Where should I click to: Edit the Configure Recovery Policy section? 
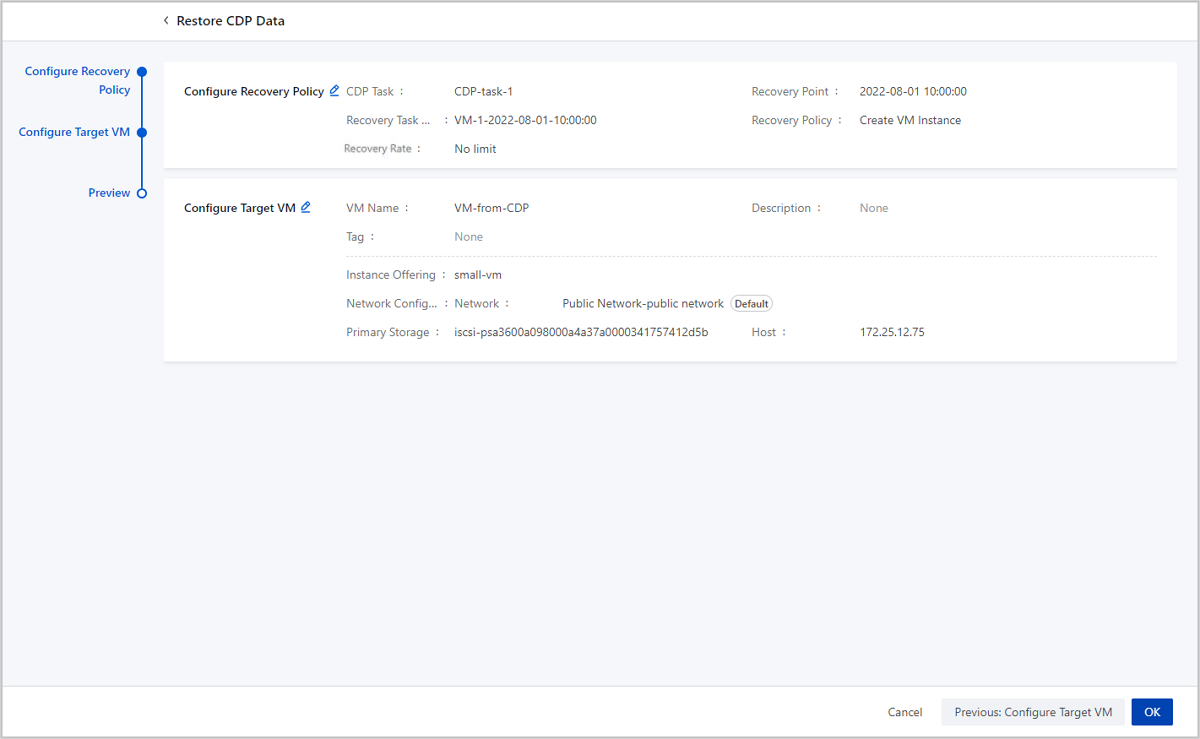pyautogui.click(x=334, y=91)
